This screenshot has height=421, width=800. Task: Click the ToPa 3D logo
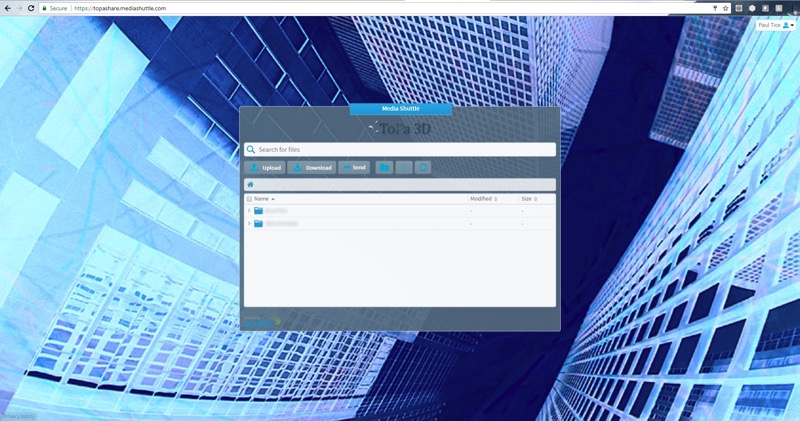coord(400,129)
